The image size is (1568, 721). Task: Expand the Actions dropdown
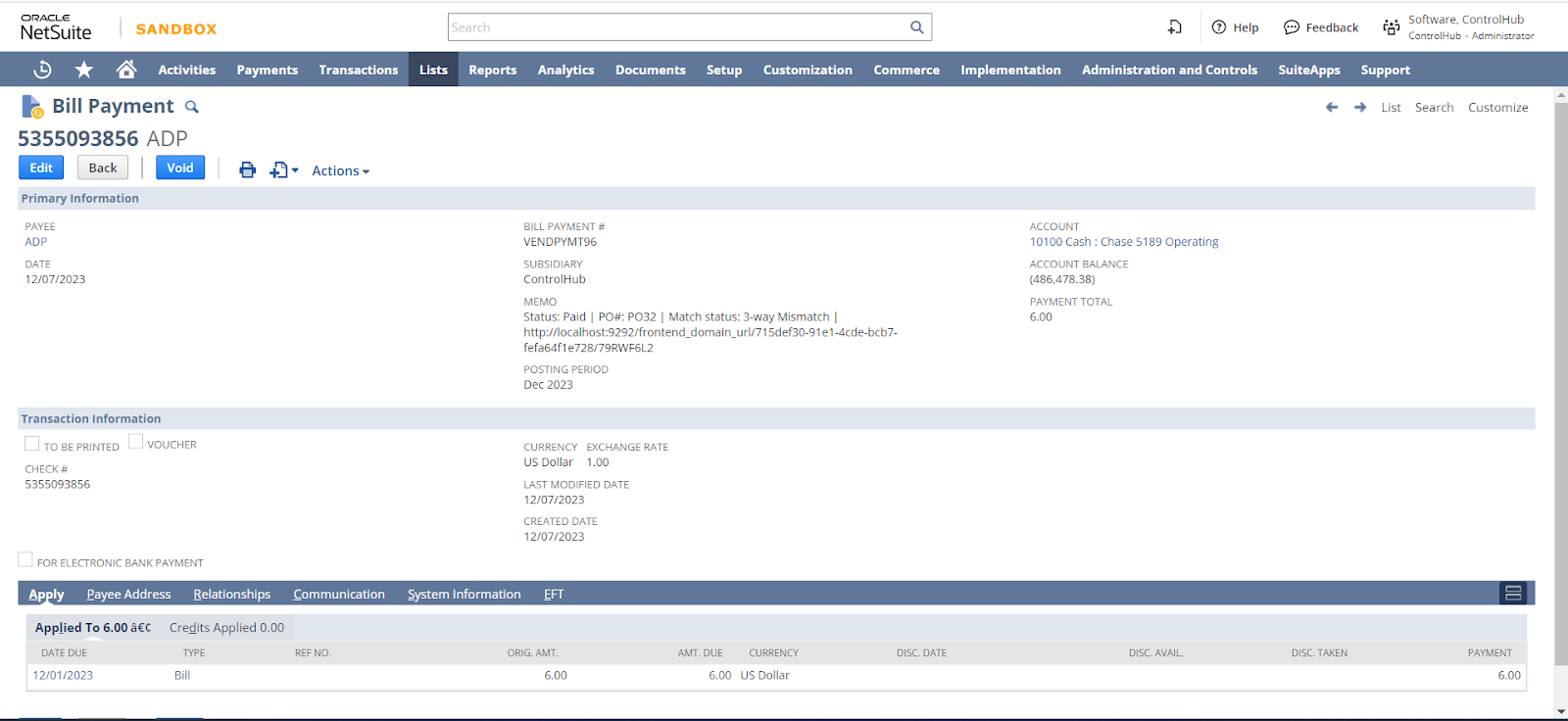(x=340, y=170)
